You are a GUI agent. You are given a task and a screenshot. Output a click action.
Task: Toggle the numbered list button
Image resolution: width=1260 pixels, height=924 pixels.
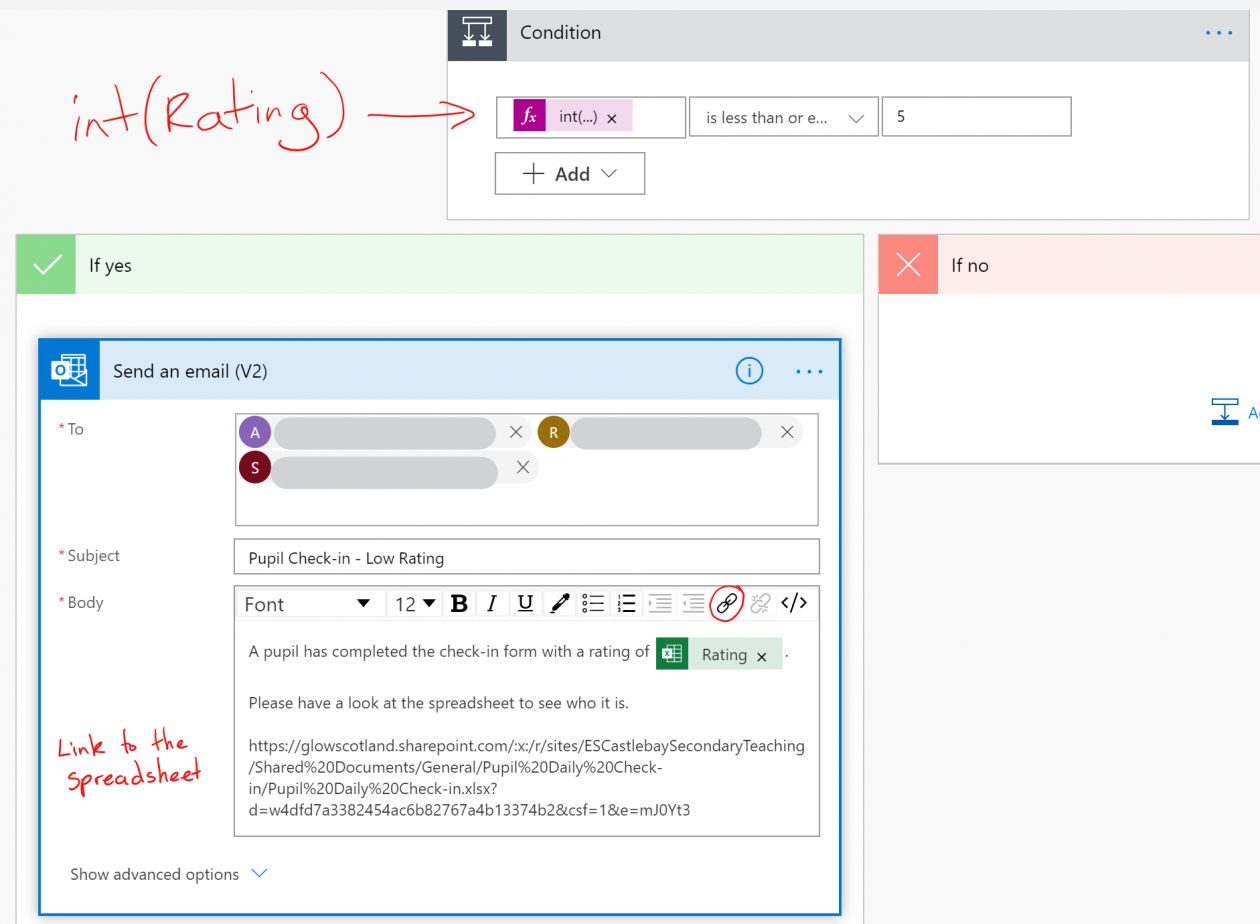click(x=626, y=603)
